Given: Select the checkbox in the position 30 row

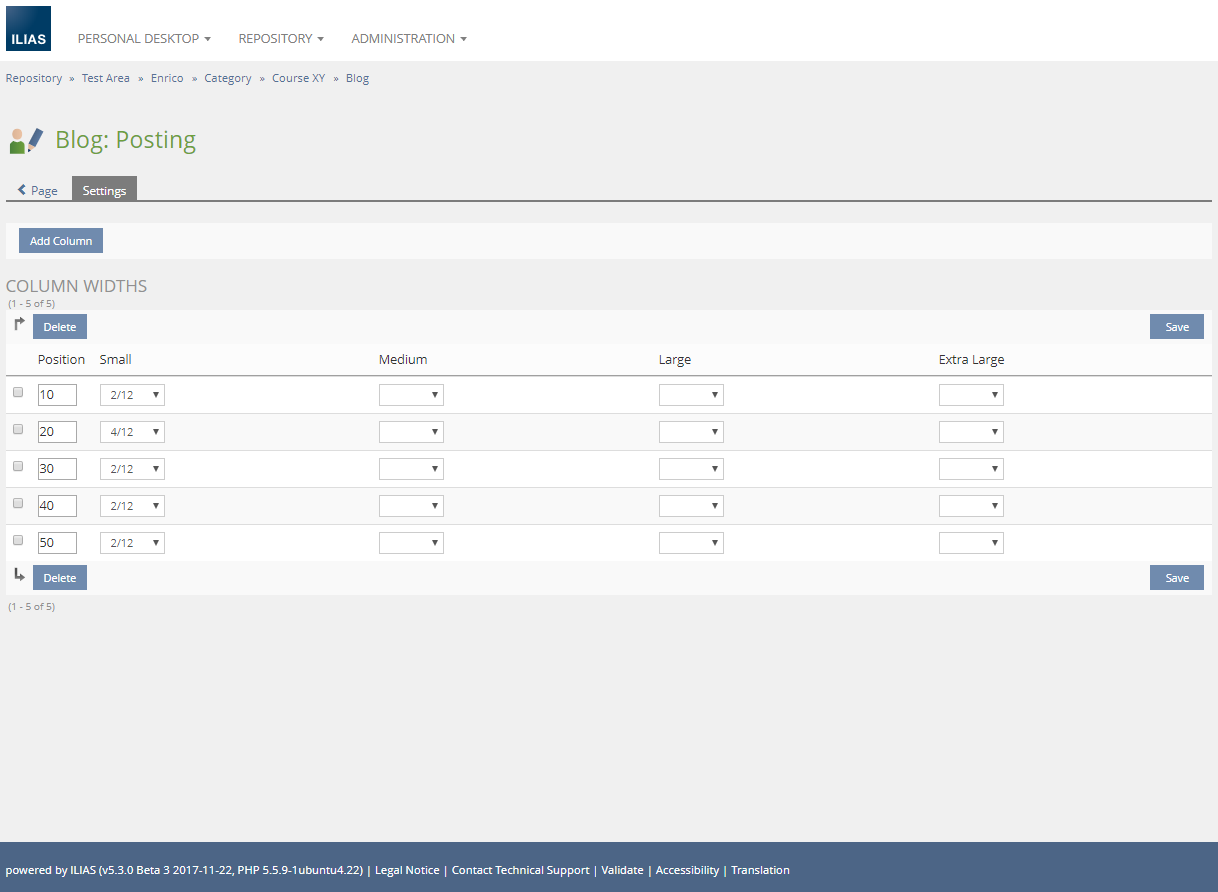Looking at the screenshot, I should tap(18, 467).
